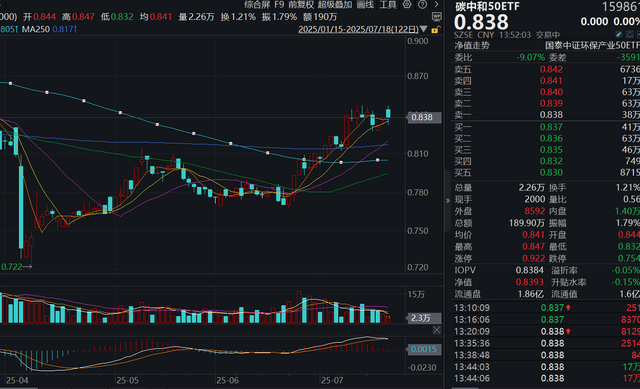Viewport: 640px width, 389px height.
Task: Open the chart settings hexagon gear icon
Action: pyautogui.click(x=407, y=4)
